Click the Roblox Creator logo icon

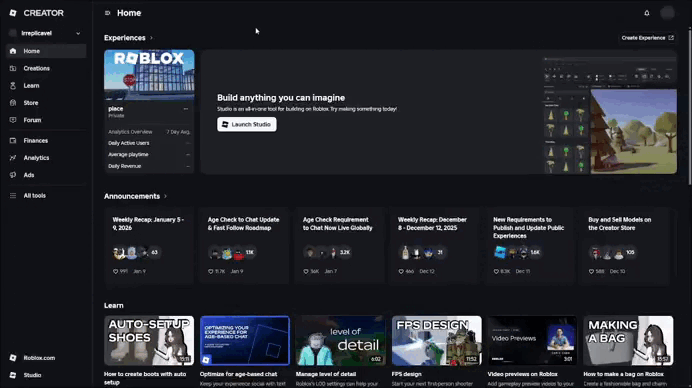coord(13,13)
